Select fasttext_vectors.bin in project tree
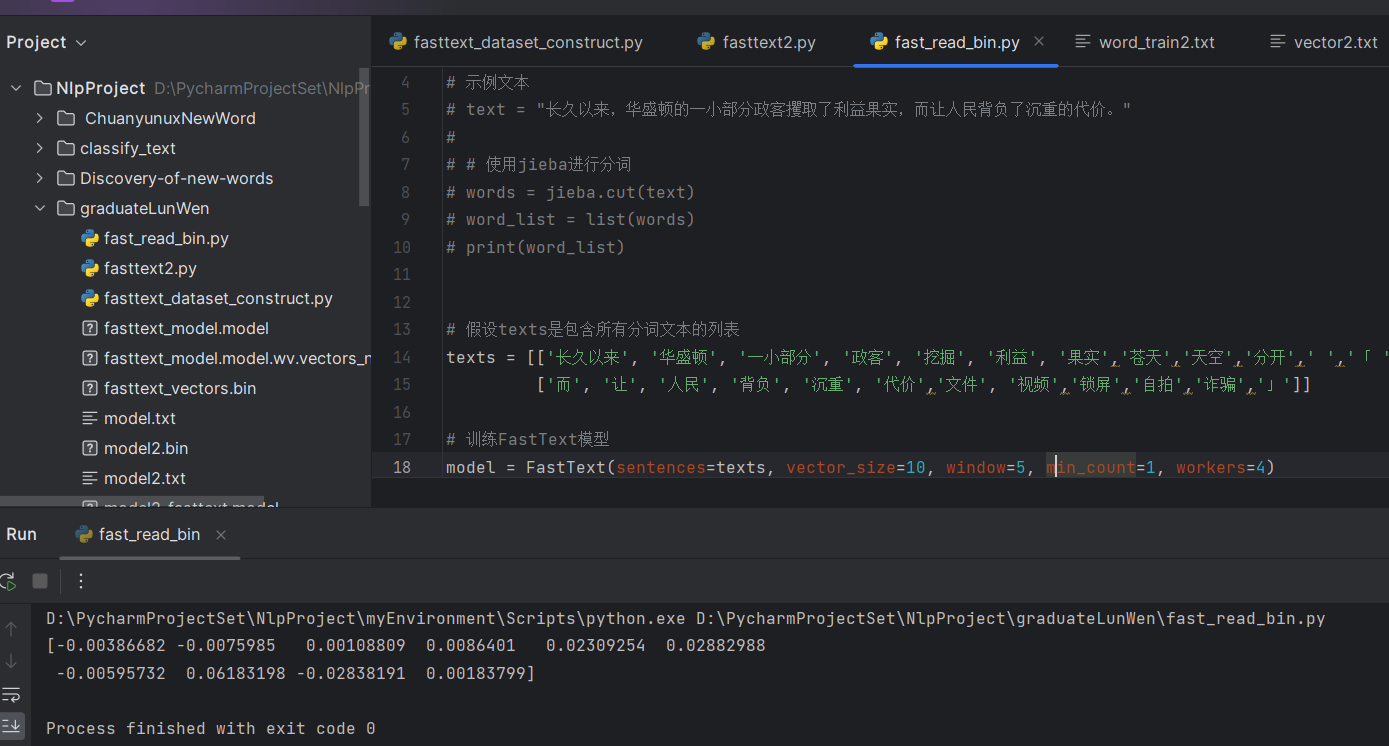Image resolution: width=1389 pixels, height=746 pixels. [x=180, y=388]
